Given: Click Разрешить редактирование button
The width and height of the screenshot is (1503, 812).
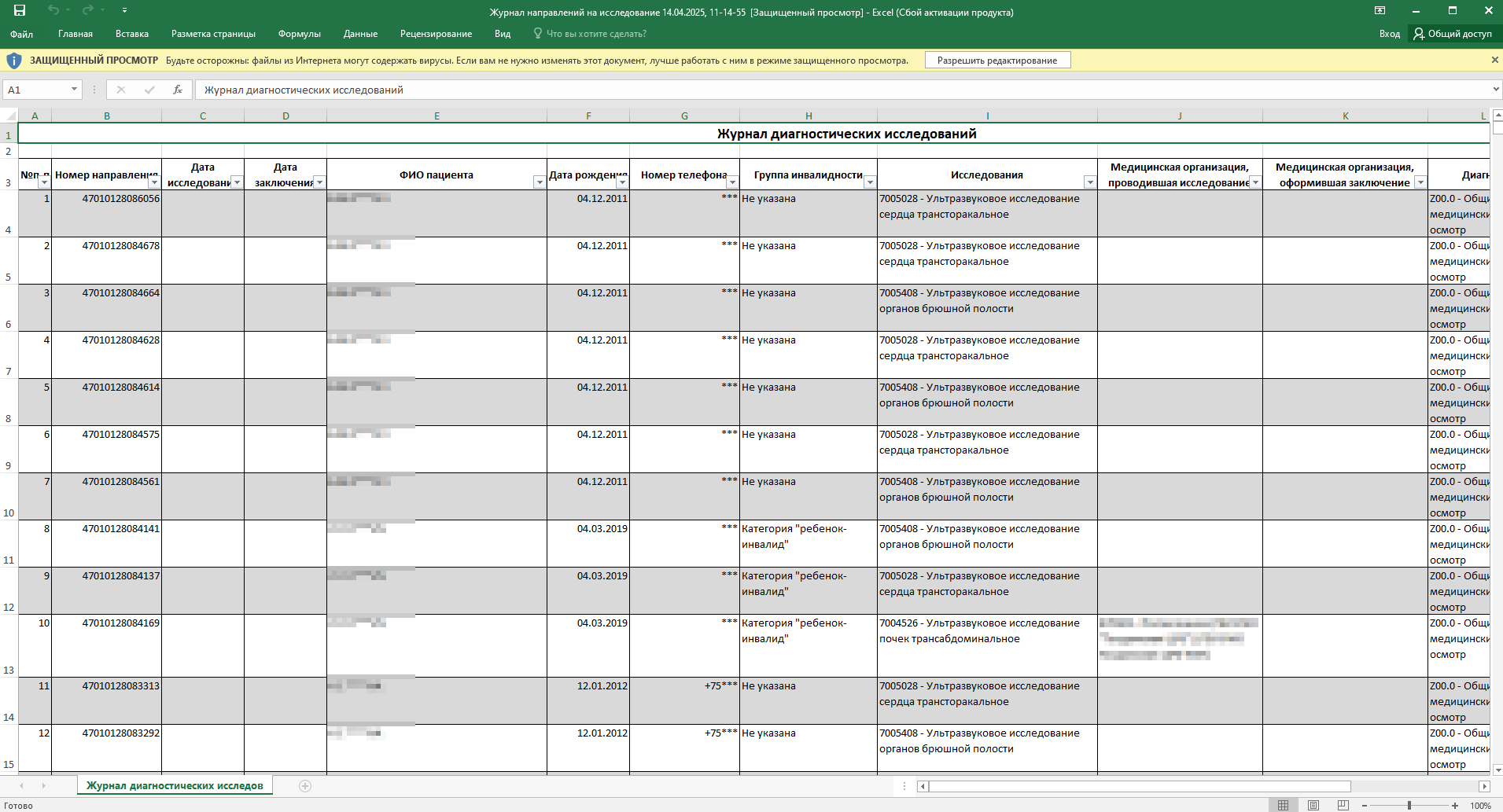Looking at the screenshot, I should pos(997,61).
